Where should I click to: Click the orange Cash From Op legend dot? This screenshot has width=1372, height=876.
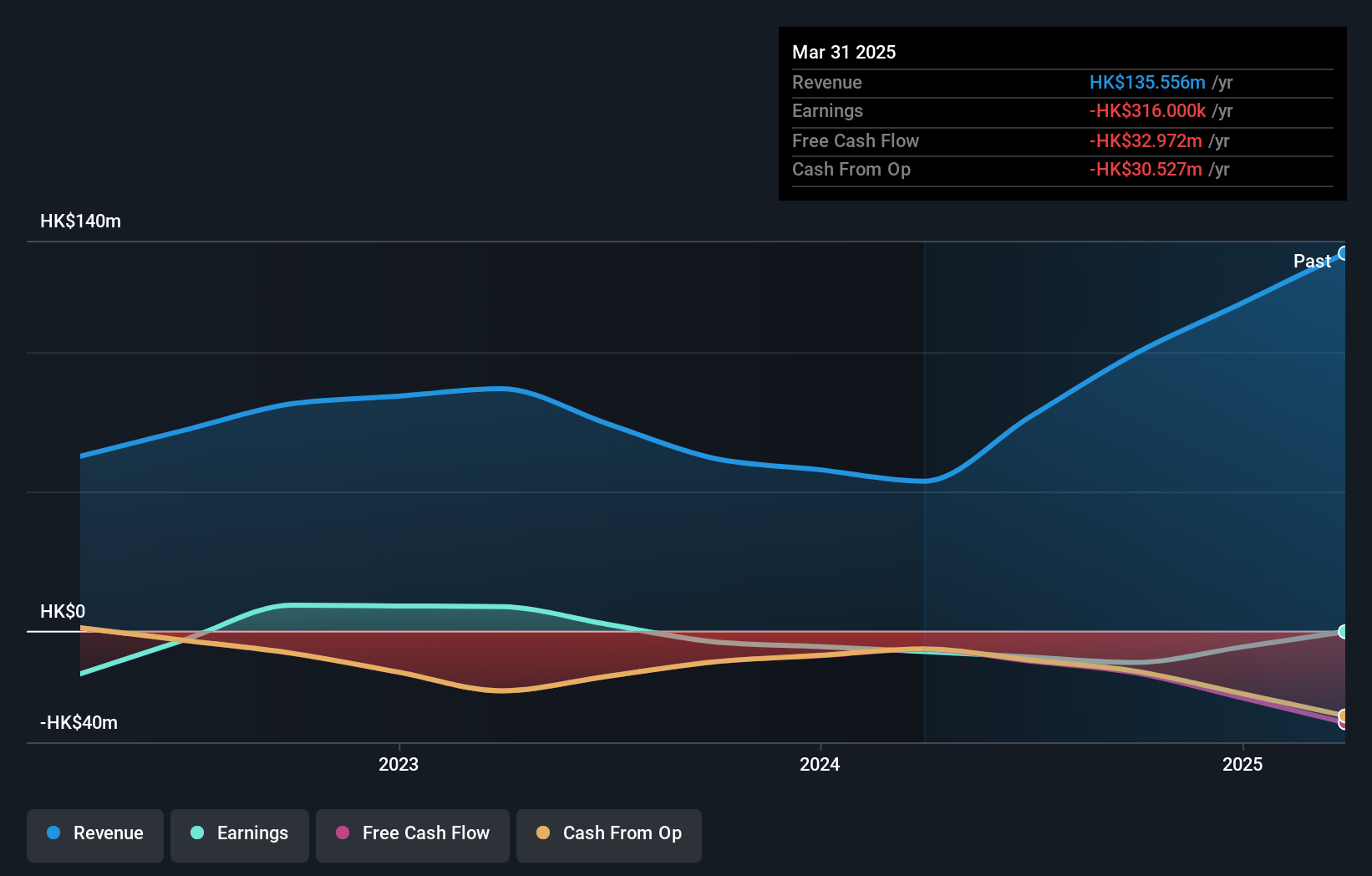544,833
